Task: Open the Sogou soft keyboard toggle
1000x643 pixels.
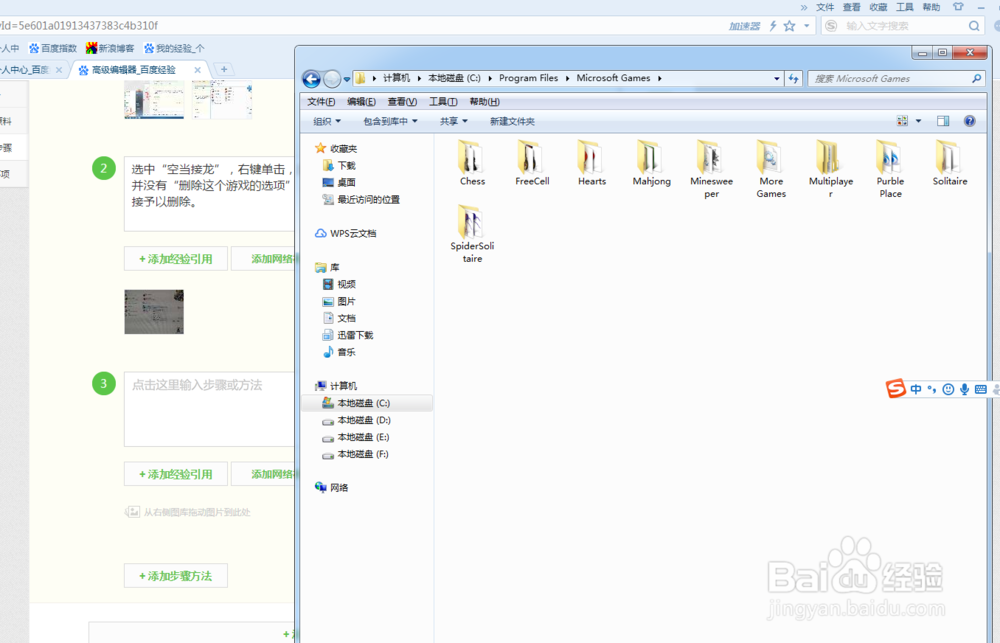Action: click(x=979, y=389)
